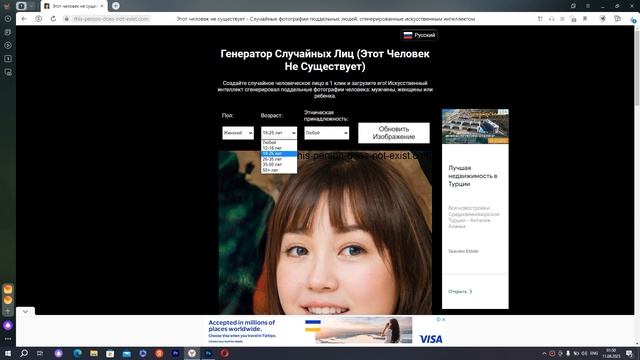Open File Explorer from taskbar

click(94, 353)
